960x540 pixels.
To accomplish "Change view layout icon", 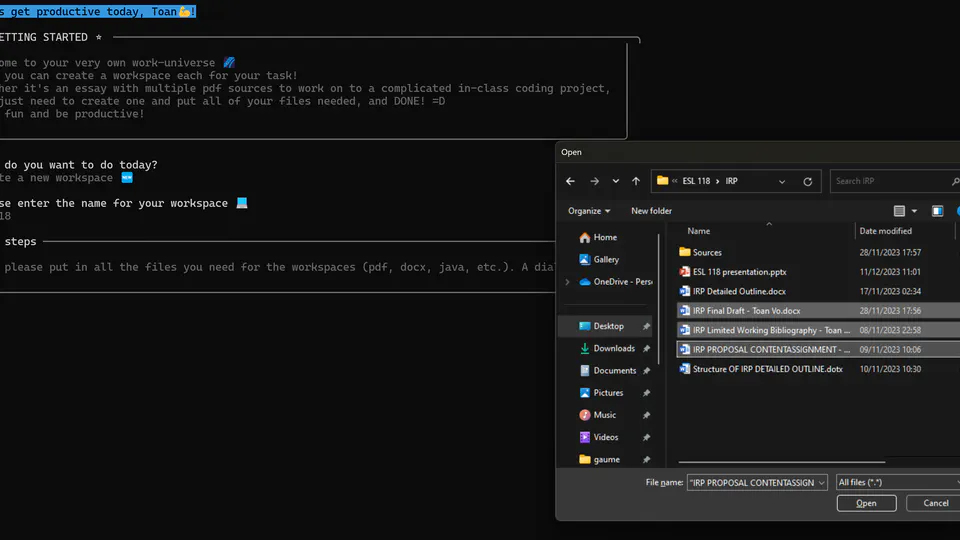I will [899, 211].
